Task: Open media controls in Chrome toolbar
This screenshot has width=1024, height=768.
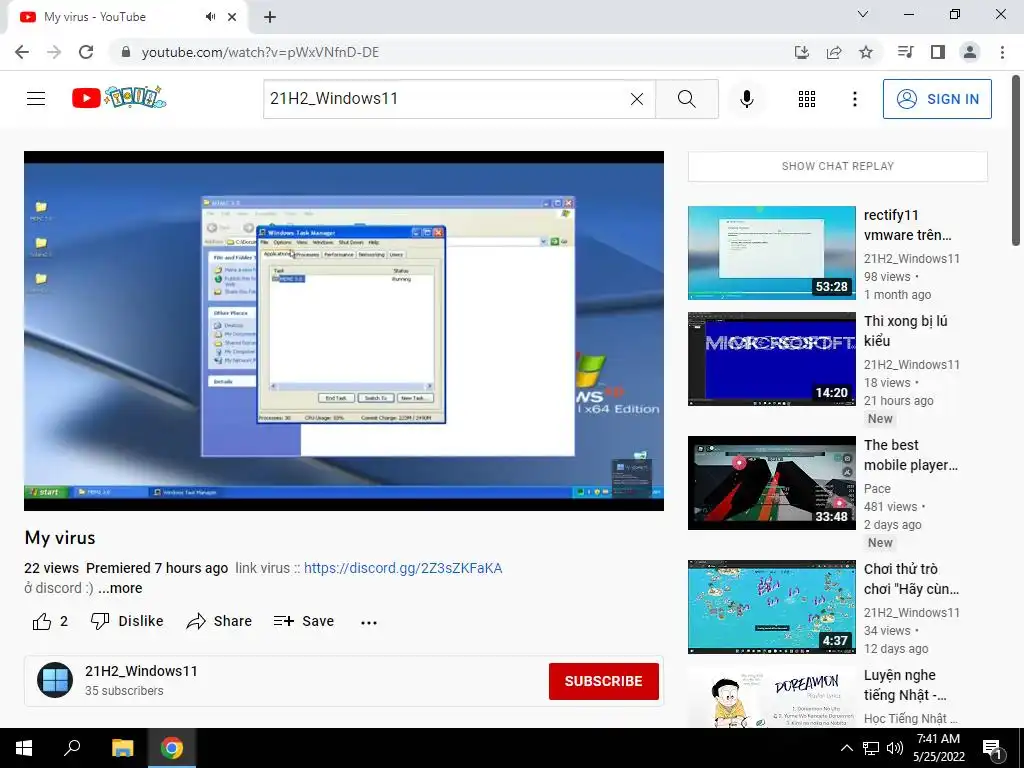Action: pyautogui.click(x=905, y=52)
